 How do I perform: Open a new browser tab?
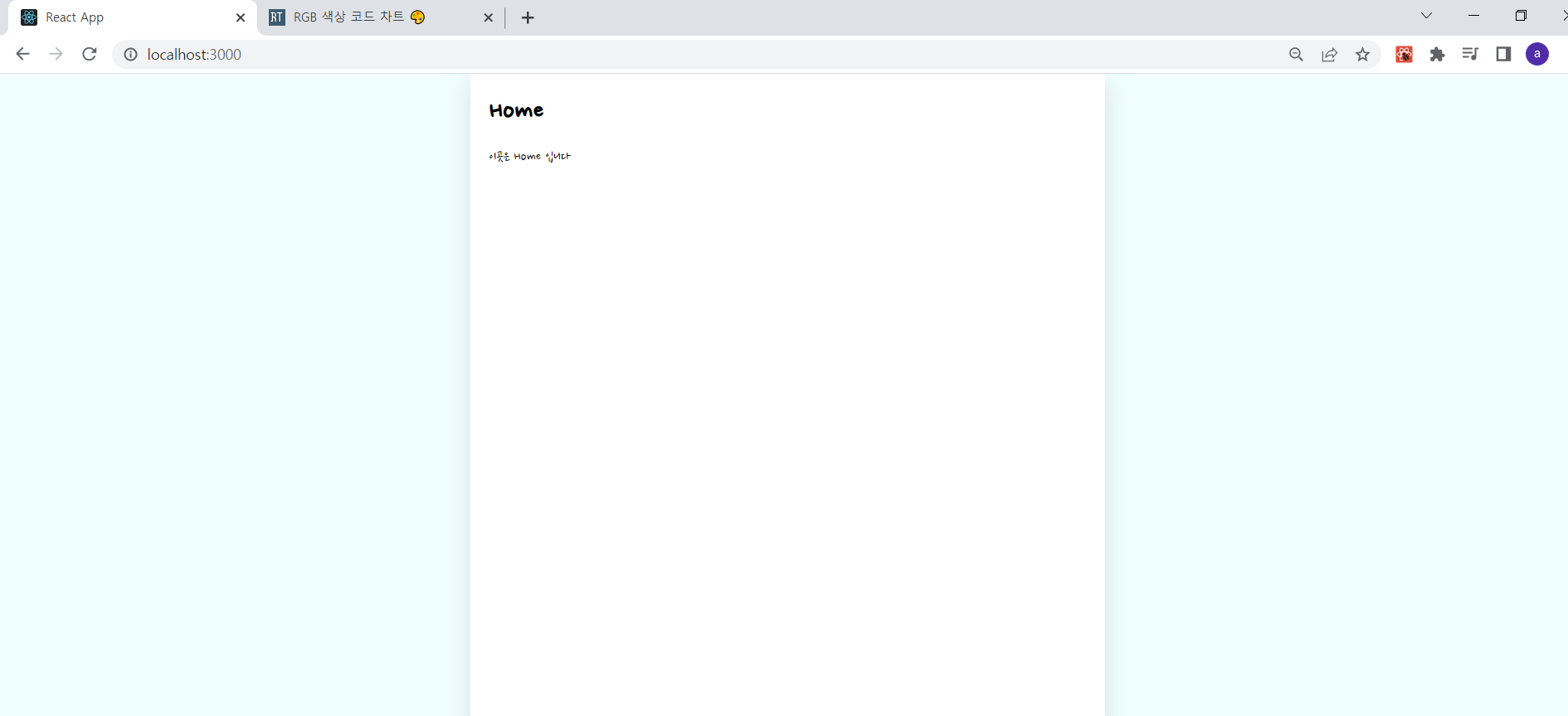(x=528, y=17)
